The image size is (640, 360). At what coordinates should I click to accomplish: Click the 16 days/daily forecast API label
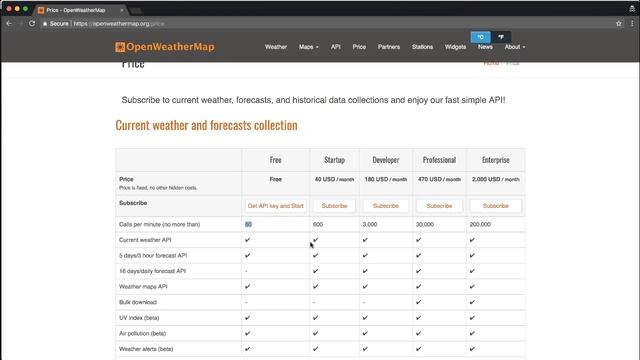coord(152,271)
